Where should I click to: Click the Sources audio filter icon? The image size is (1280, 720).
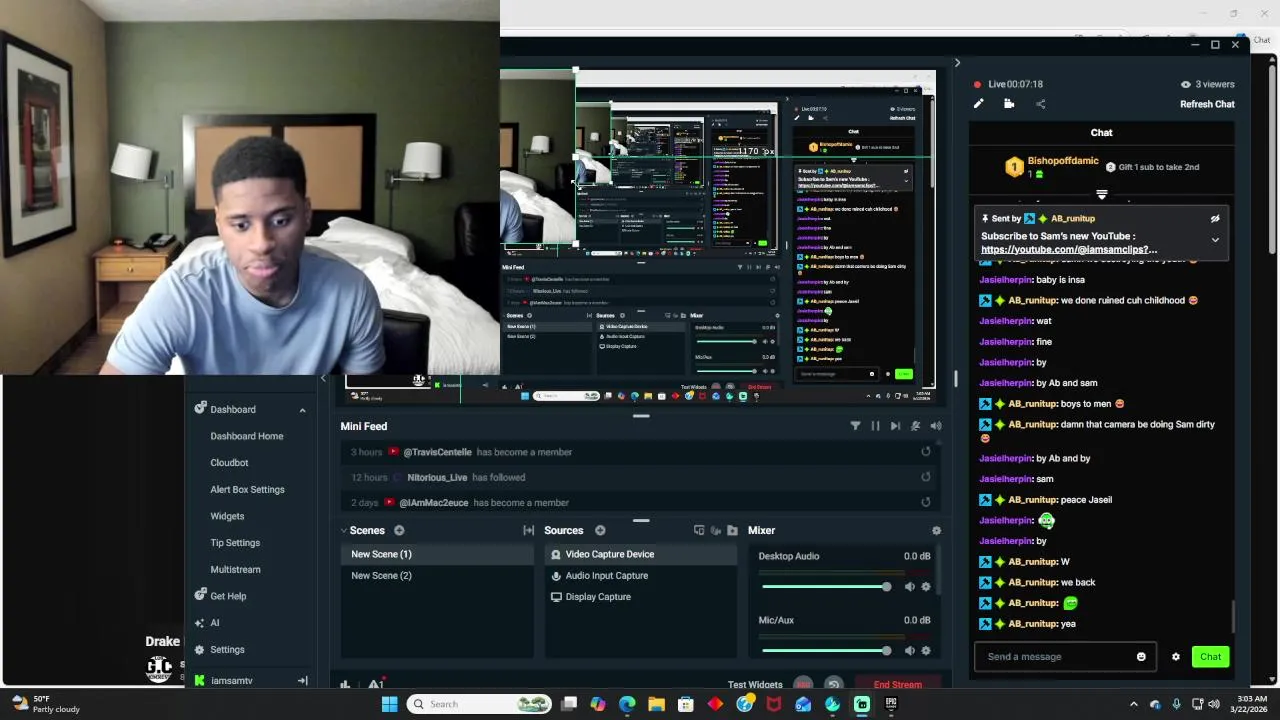716,530
